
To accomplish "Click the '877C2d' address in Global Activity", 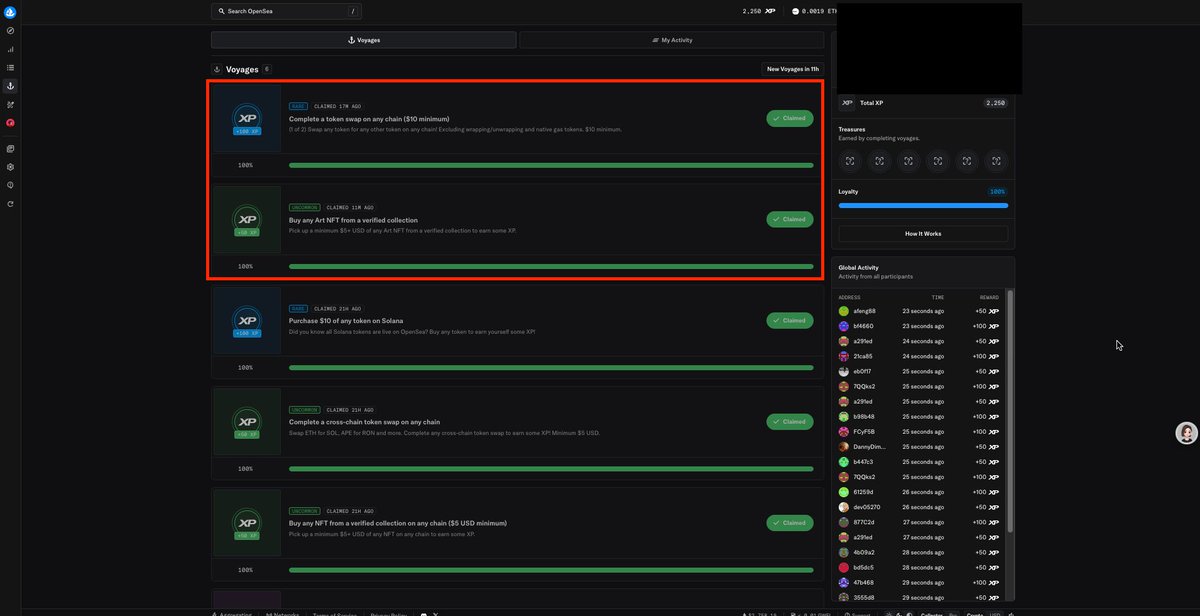I will [x=865, y=522].
